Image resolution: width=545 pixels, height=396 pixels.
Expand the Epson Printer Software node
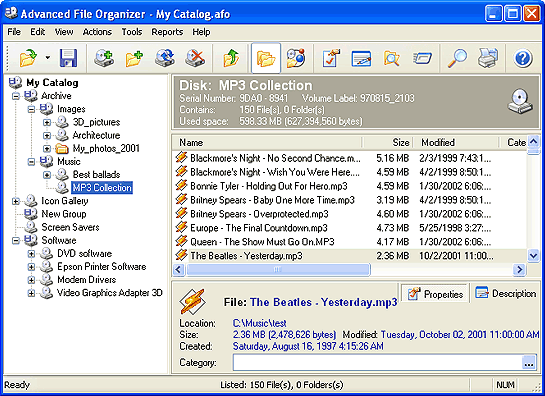32,267
